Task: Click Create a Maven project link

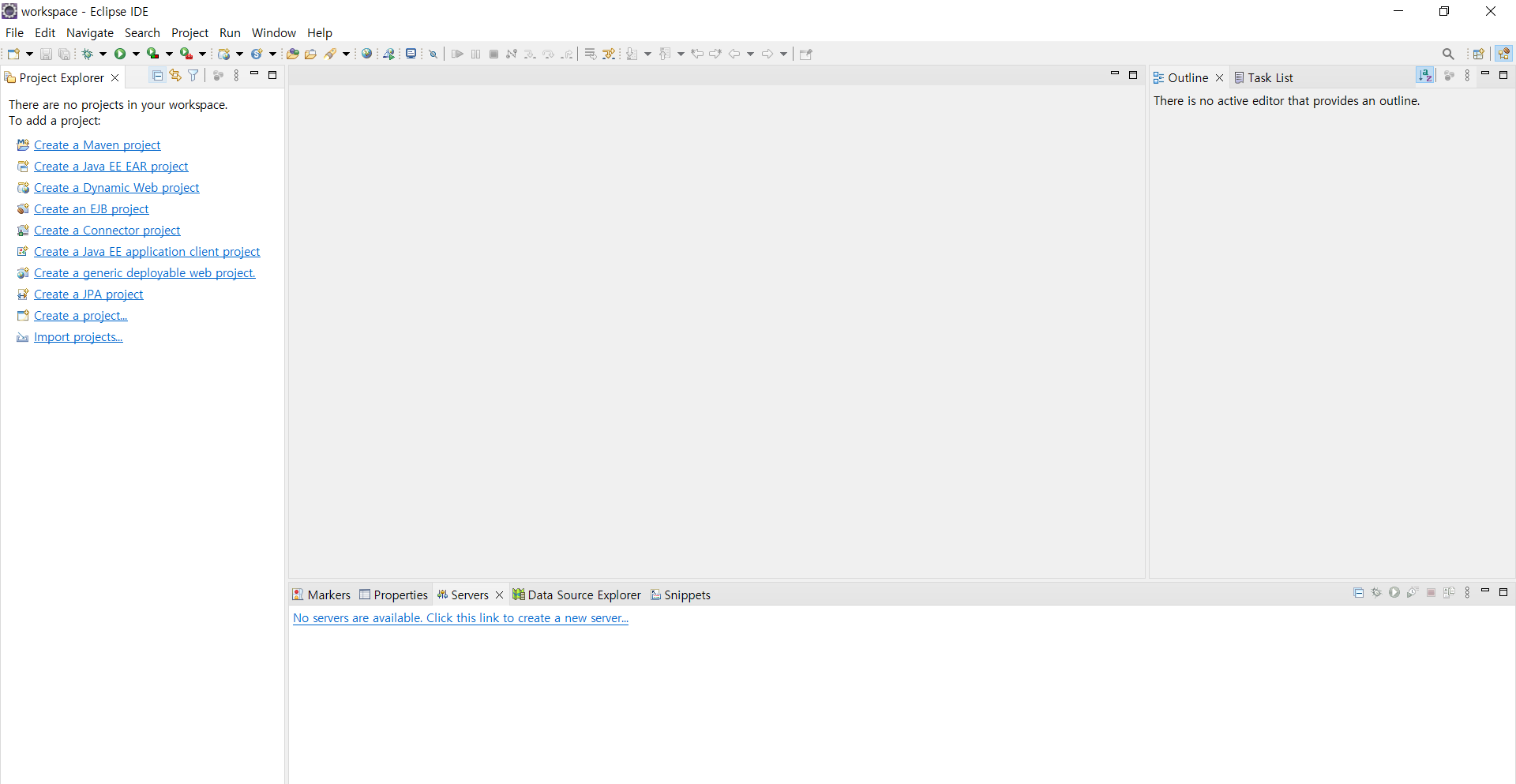Action: point(97,144)
